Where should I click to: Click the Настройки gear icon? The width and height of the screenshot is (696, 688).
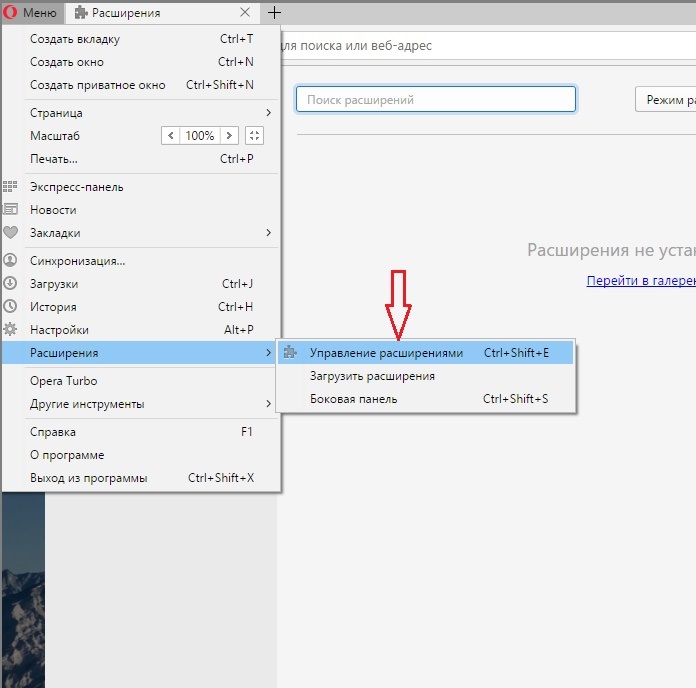point(10,329)
